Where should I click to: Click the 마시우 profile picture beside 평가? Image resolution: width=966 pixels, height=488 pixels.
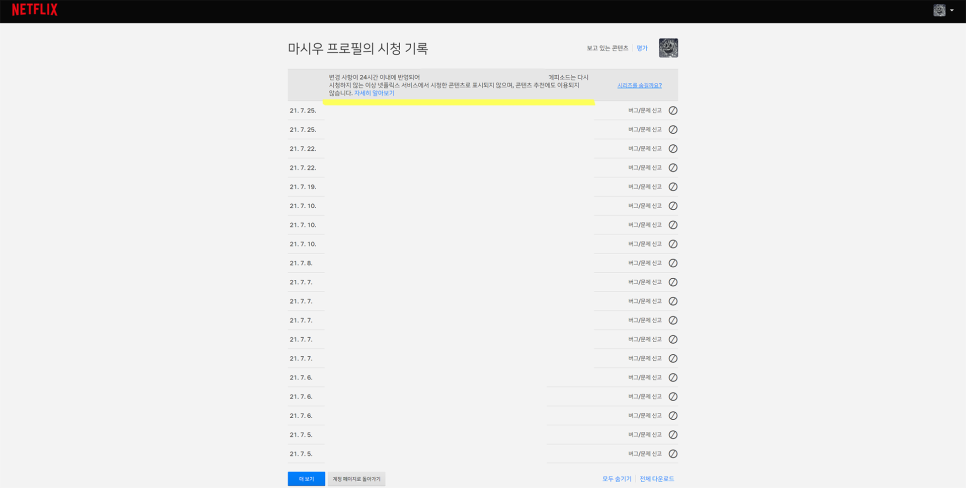(668, 48)
